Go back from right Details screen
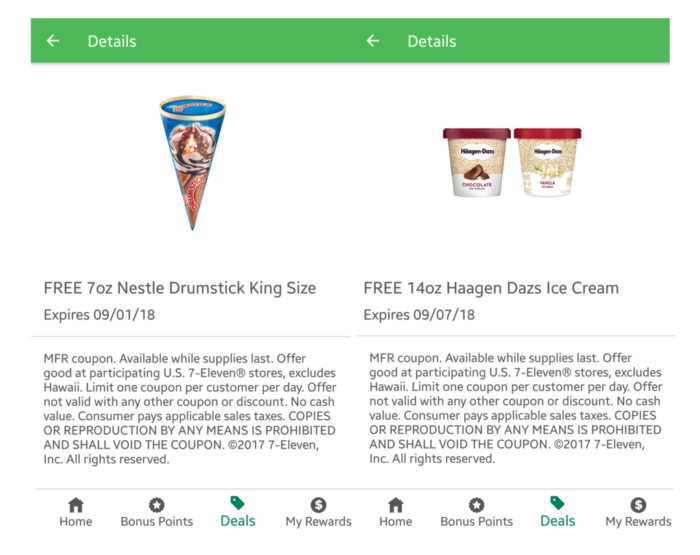The image size is (700, 555). [373, 41]
